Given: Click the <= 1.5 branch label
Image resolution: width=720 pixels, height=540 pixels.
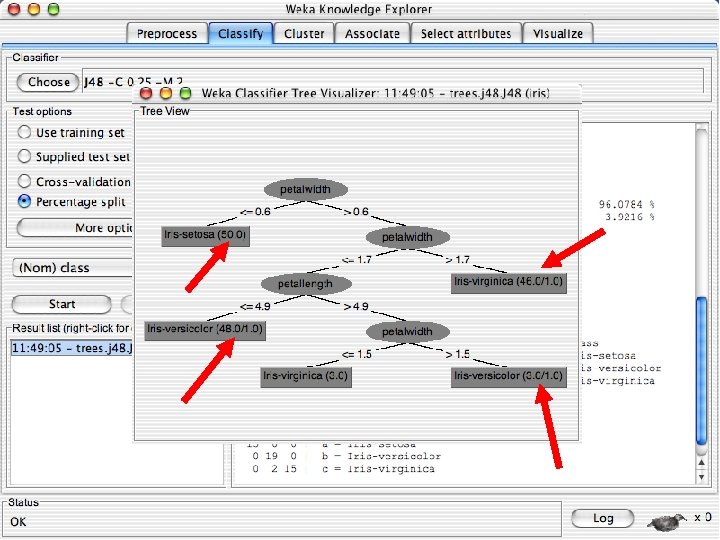Looking at the screenshot, I should [356, 354].
